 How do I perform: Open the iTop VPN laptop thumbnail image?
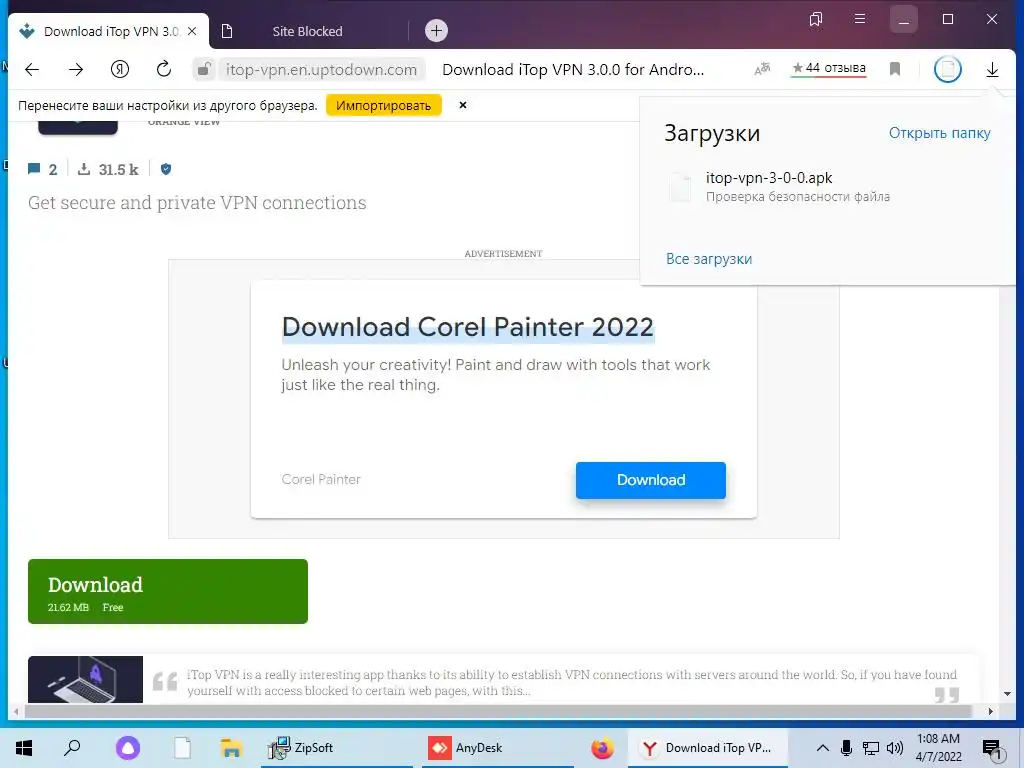(x=86, y=679)
